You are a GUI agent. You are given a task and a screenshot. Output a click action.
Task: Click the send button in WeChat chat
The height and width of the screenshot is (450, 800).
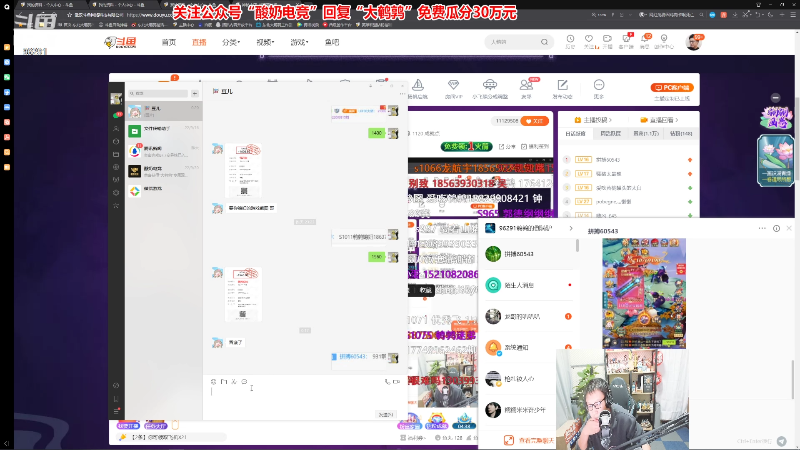[x=386, y=414]
